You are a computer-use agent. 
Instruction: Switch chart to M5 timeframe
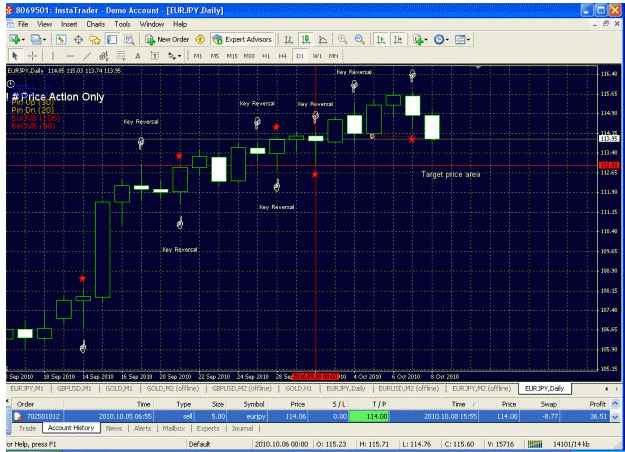215,56
